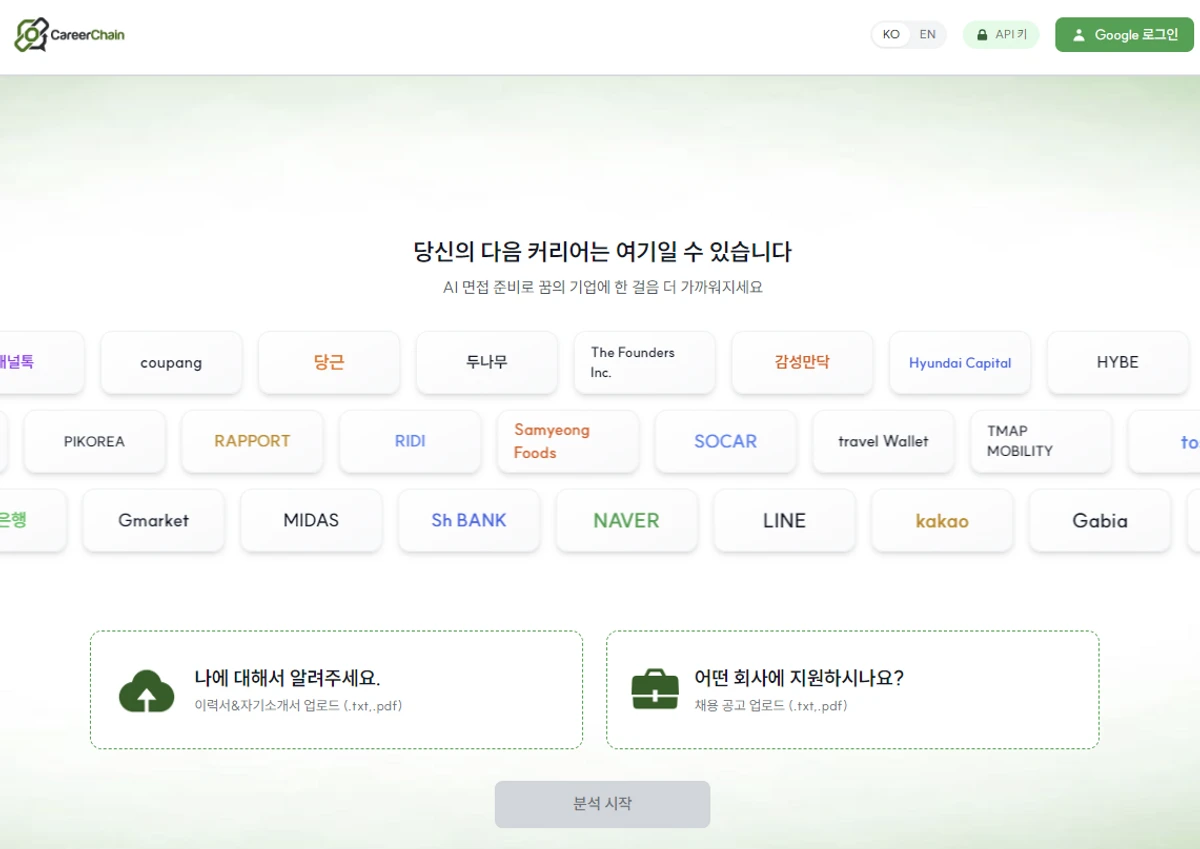Click the briefcase icon
This screenshot has height=849, width=1200.
point(655,689)
